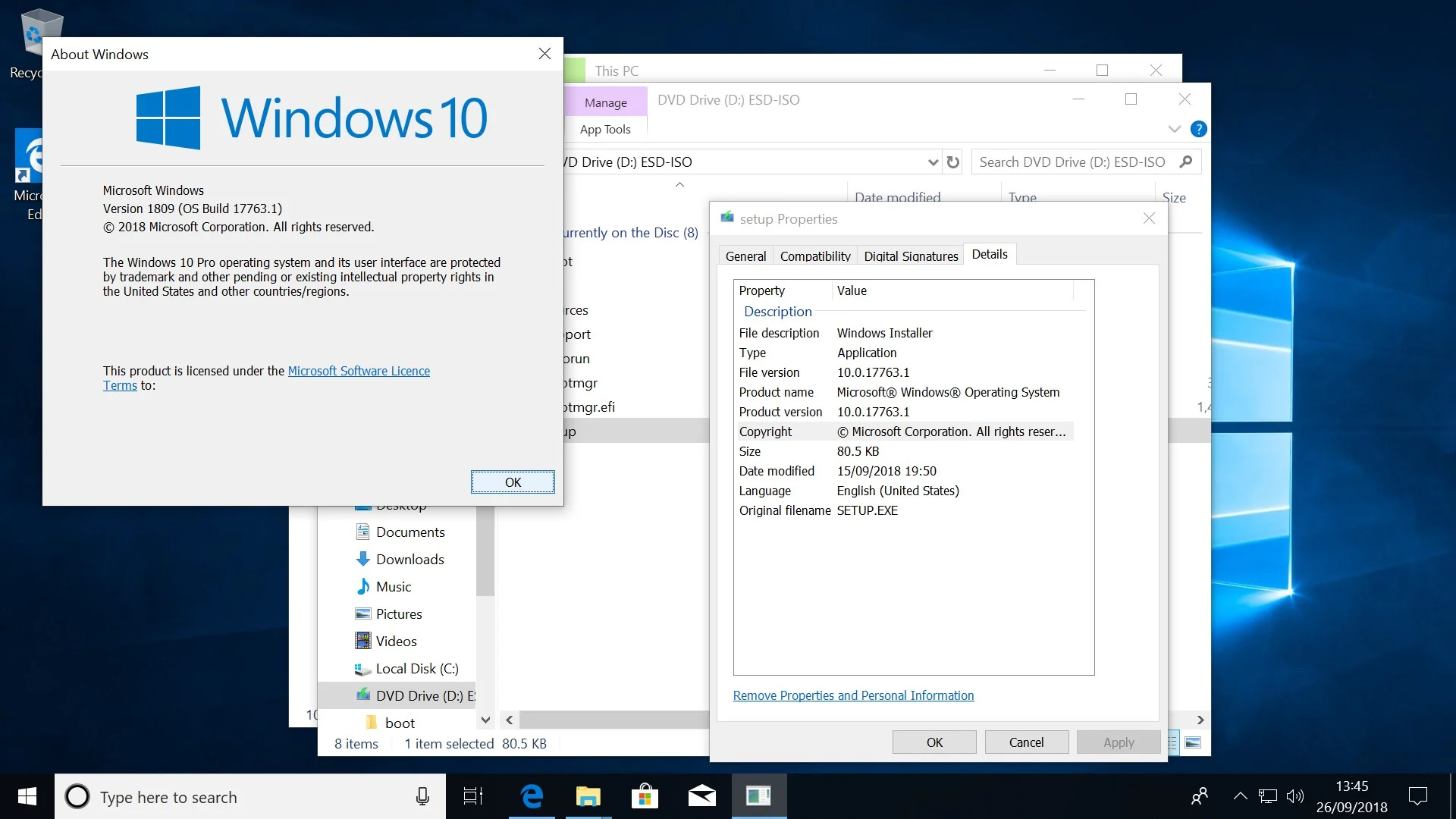Viewport: 1456px width, 819px height.
Task: Select Videos in navigation pane
Action: pos(397,641)
